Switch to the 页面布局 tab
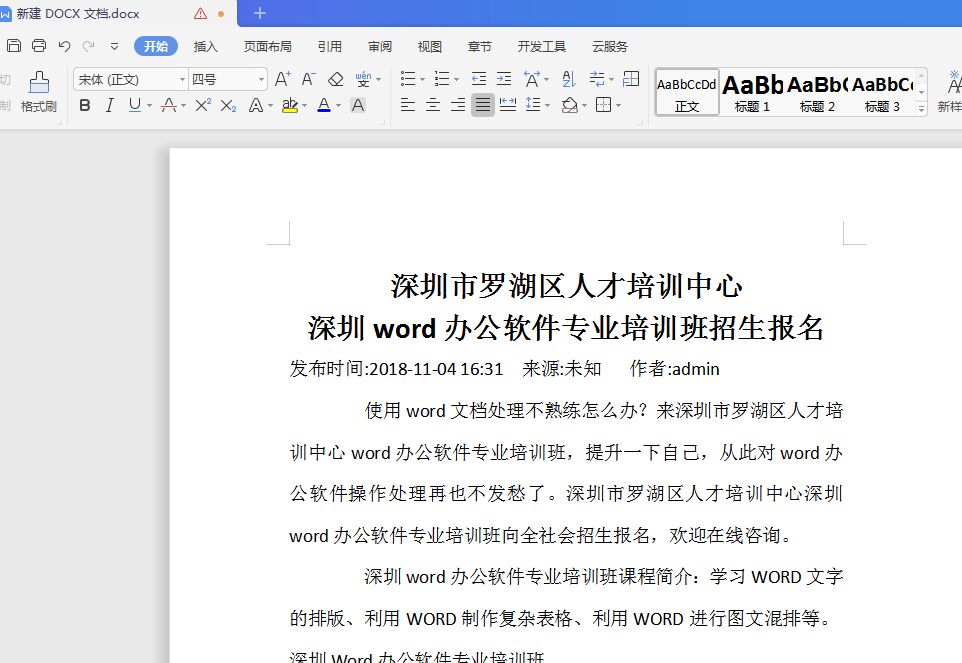The width and height of the screenshot is (962, 663). 267,47
